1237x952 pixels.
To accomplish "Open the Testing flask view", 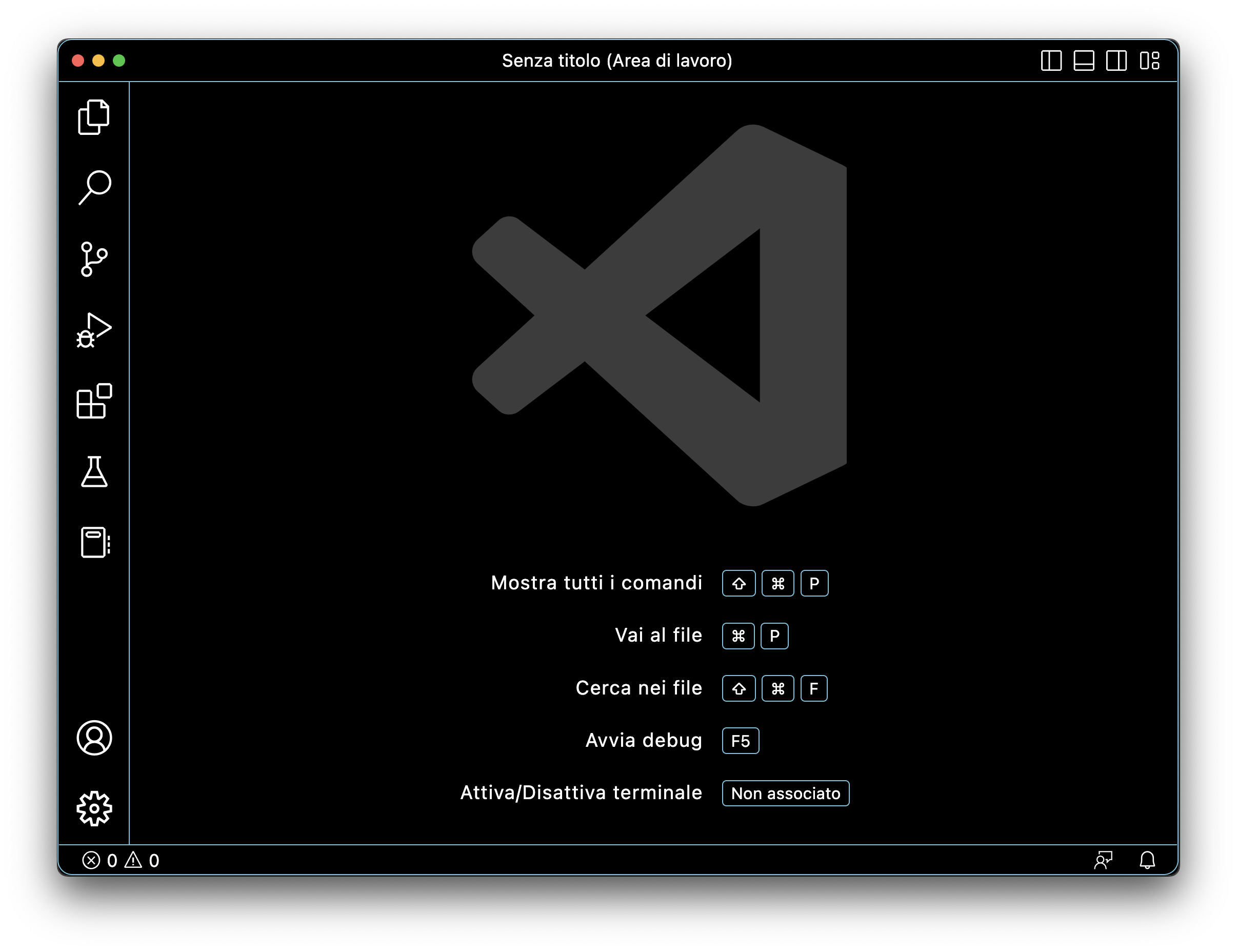I will click(94, 472).
